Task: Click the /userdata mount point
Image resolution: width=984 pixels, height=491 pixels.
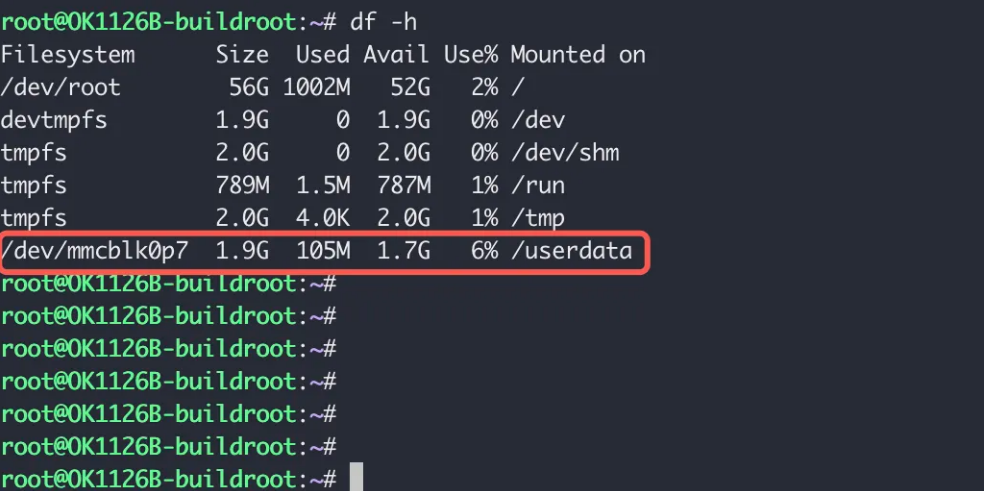Action: pyautogui.click(x=571, y=251)
